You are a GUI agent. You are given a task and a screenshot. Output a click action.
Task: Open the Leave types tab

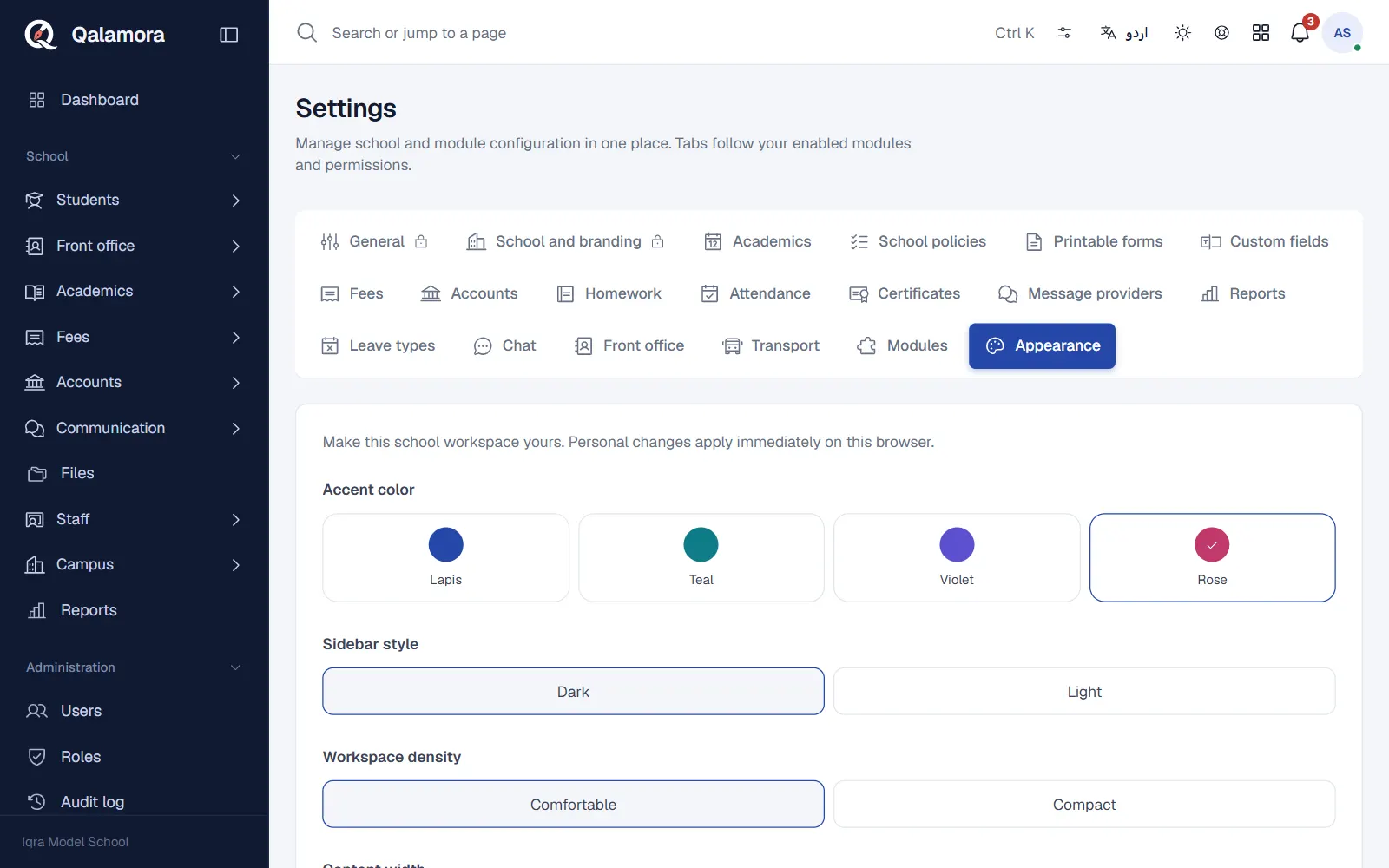[x=378, y=345]
